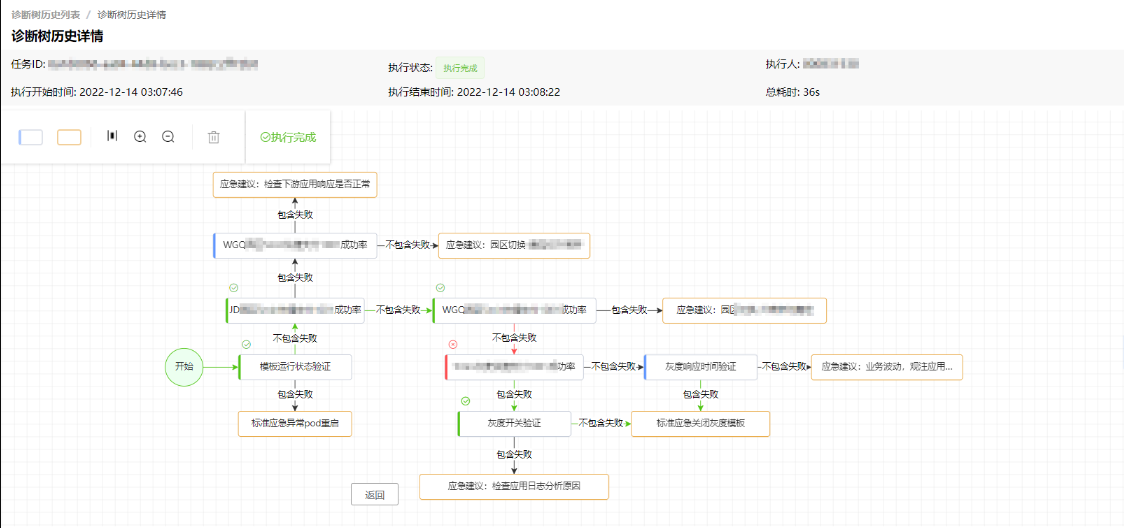The width and height of the screenshot is (1124, 528).
Task: Click the 返回 button
Action: tap(375, 494)
